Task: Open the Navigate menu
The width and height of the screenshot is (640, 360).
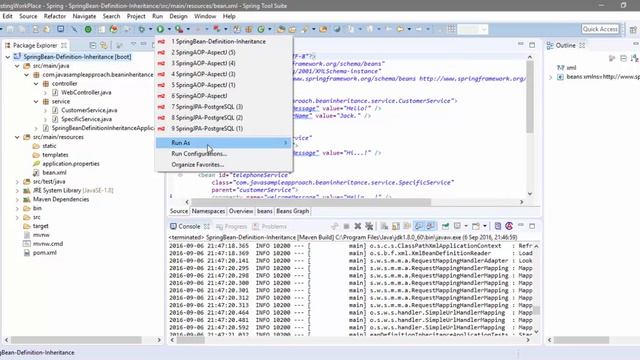Action: pyautogui.click(x=84, y=16)
